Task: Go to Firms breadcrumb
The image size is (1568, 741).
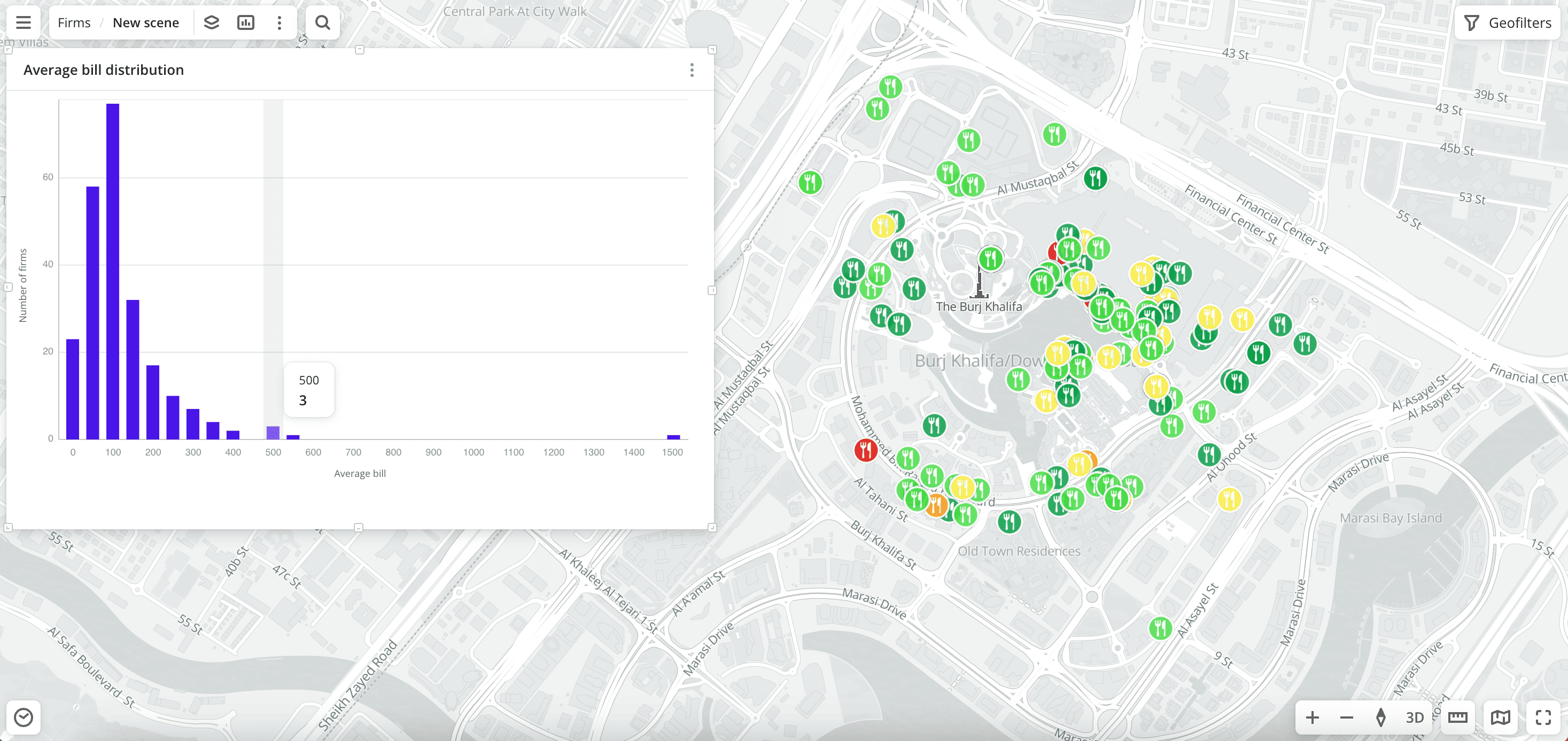Action: coord(74,22)
